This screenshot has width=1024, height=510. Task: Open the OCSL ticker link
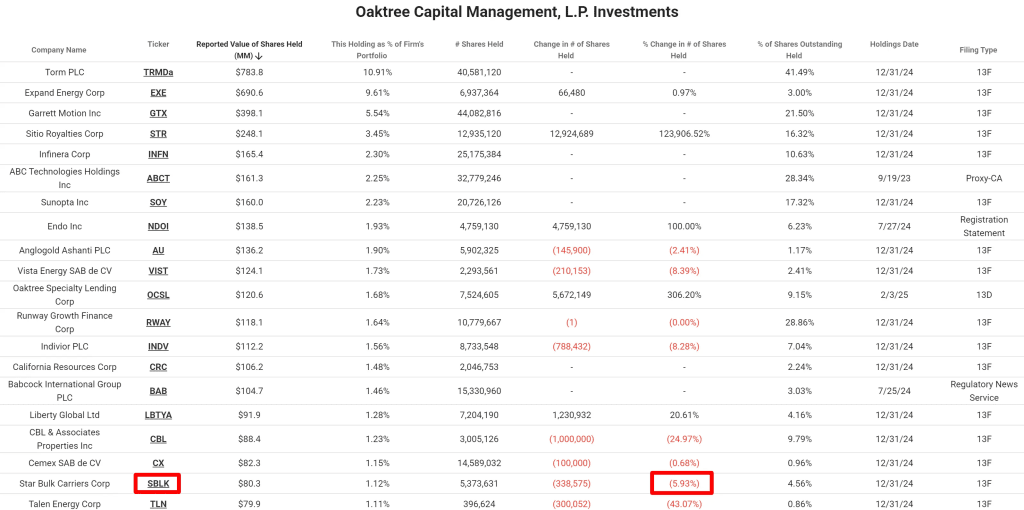point(158,295)
